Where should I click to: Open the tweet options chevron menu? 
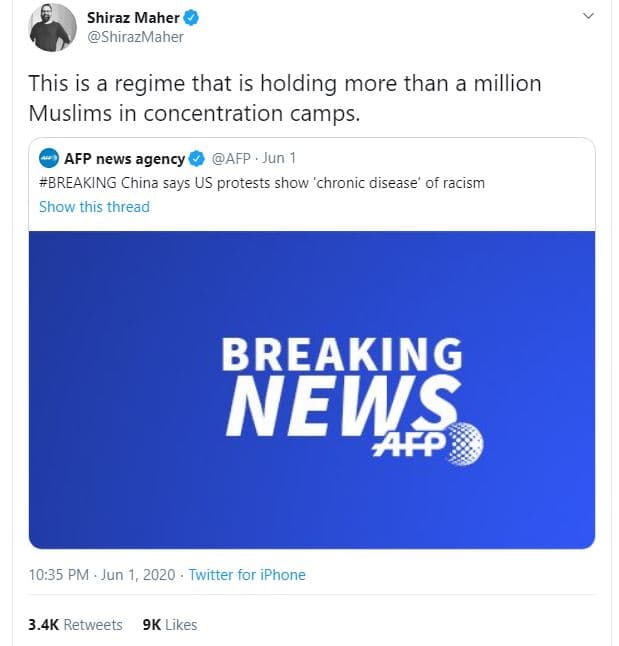pos(588,16)
